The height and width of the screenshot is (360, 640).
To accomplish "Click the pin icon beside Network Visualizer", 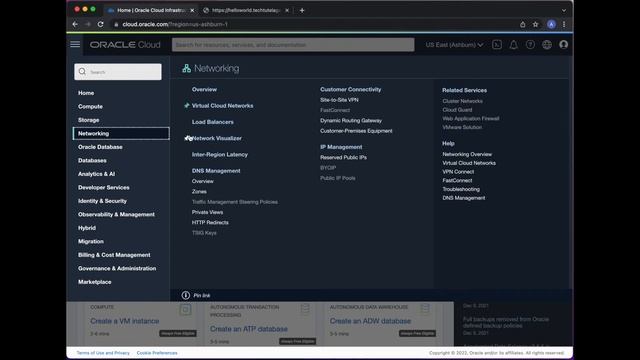I will coord(187,138).
